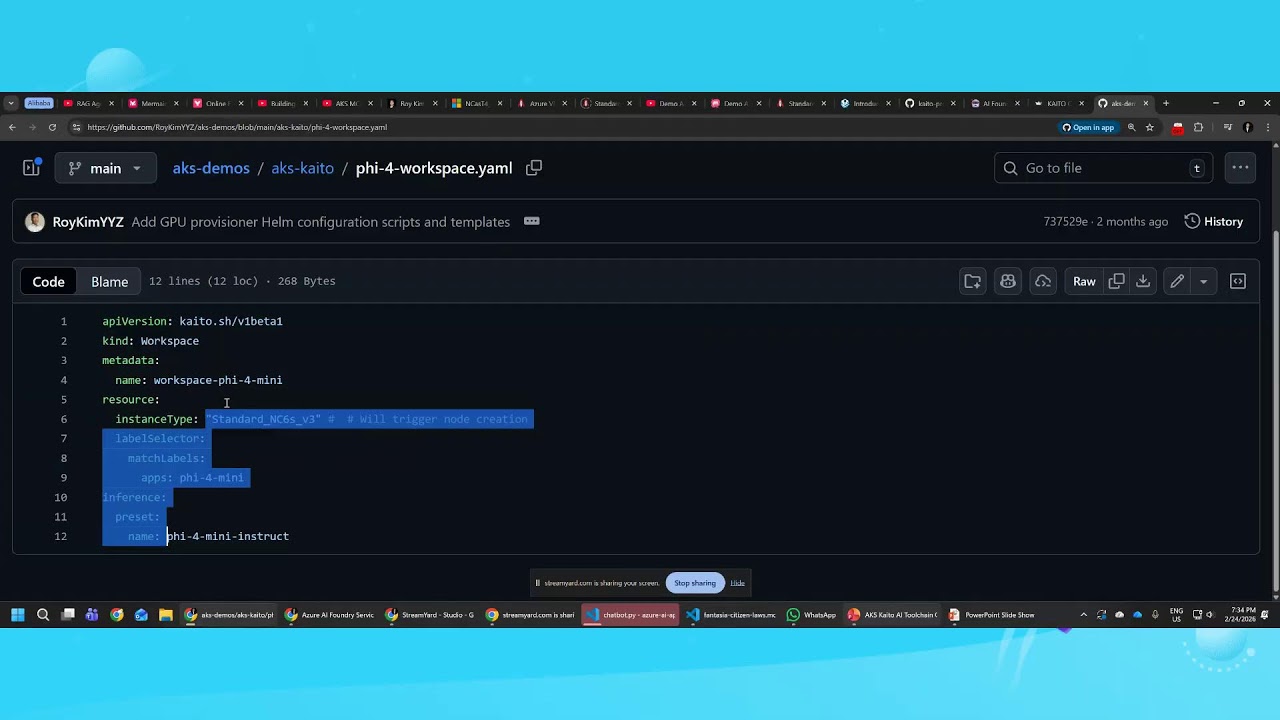Switch to the AI Foun browser tab

[995, 103]
